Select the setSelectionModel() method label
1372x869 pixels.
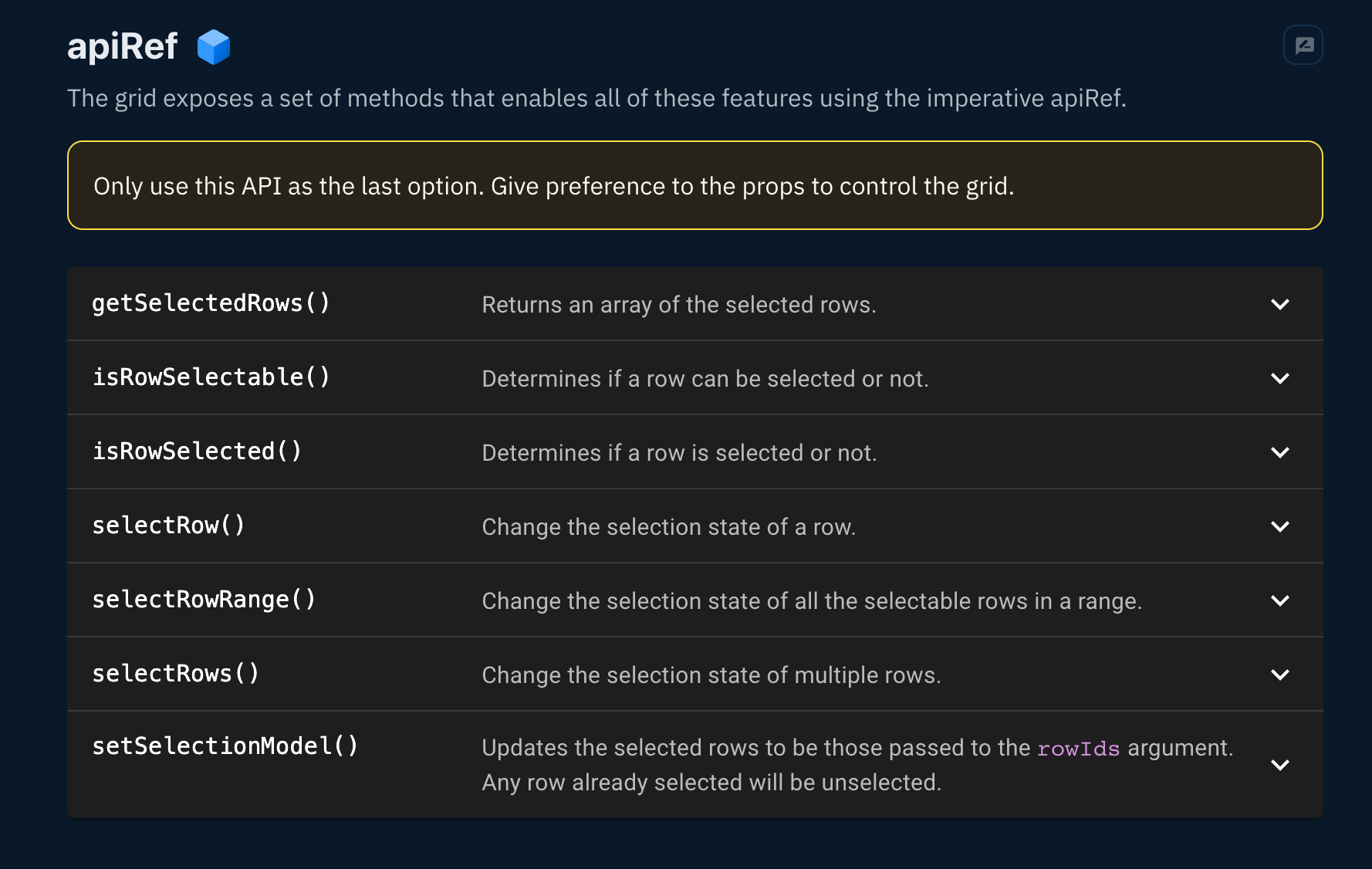point(225,746)
